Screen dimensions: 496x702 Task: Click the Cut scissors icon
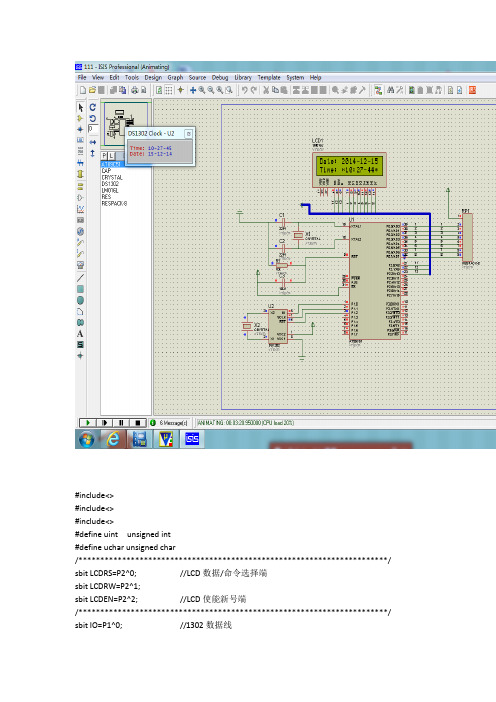[x=266, y=90]
